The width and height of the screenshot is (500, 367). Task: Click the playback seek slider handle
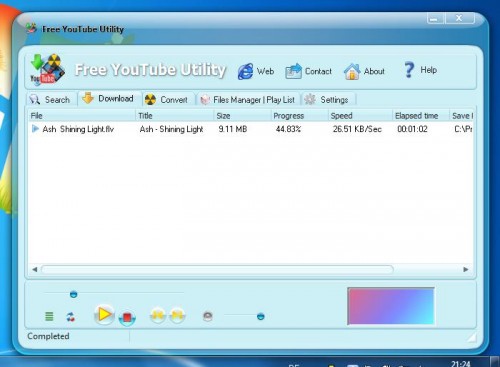73,294
